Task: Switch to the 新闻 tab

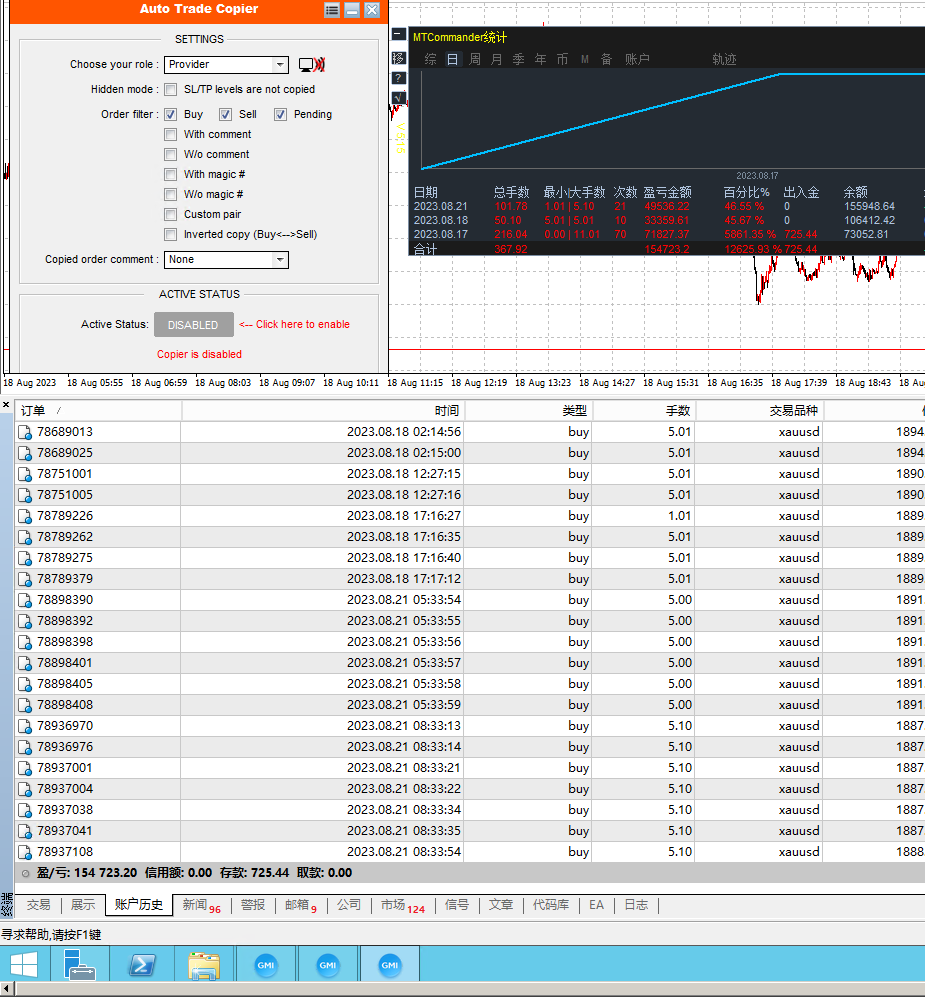Action: coord(194,905)
